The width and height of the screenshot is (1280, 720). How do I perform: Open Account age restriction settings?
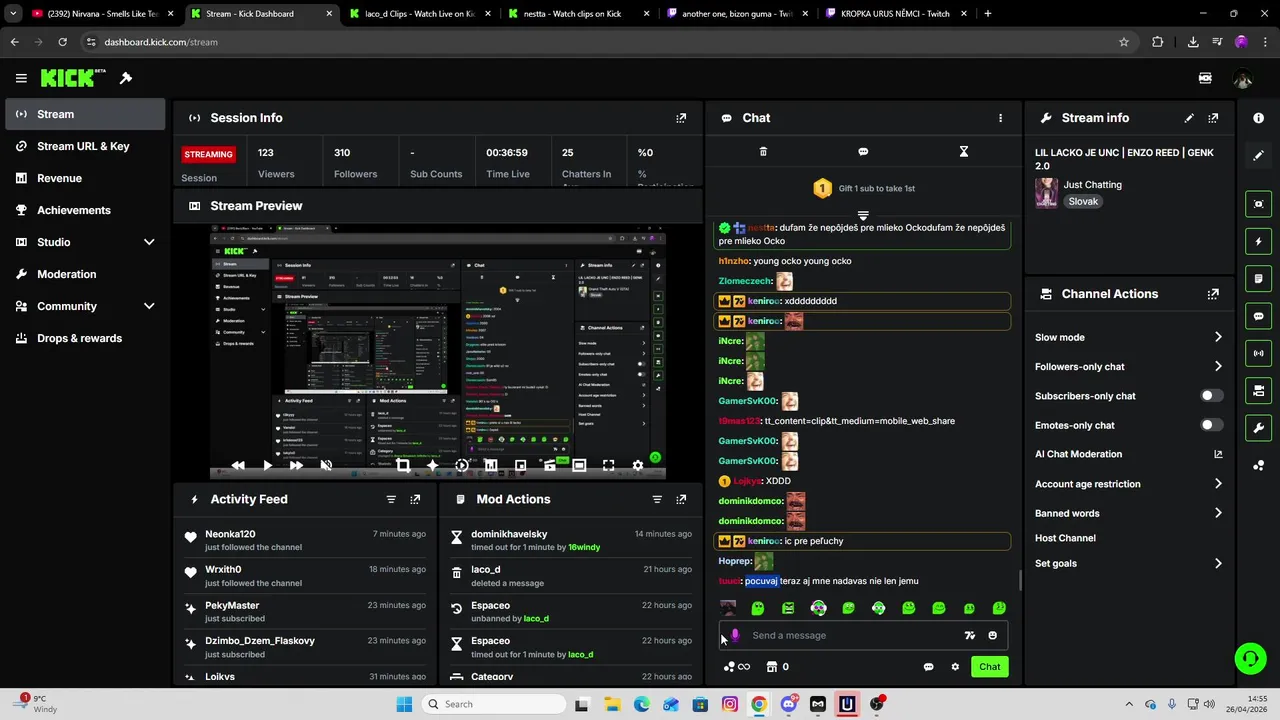click(1128, 484)
